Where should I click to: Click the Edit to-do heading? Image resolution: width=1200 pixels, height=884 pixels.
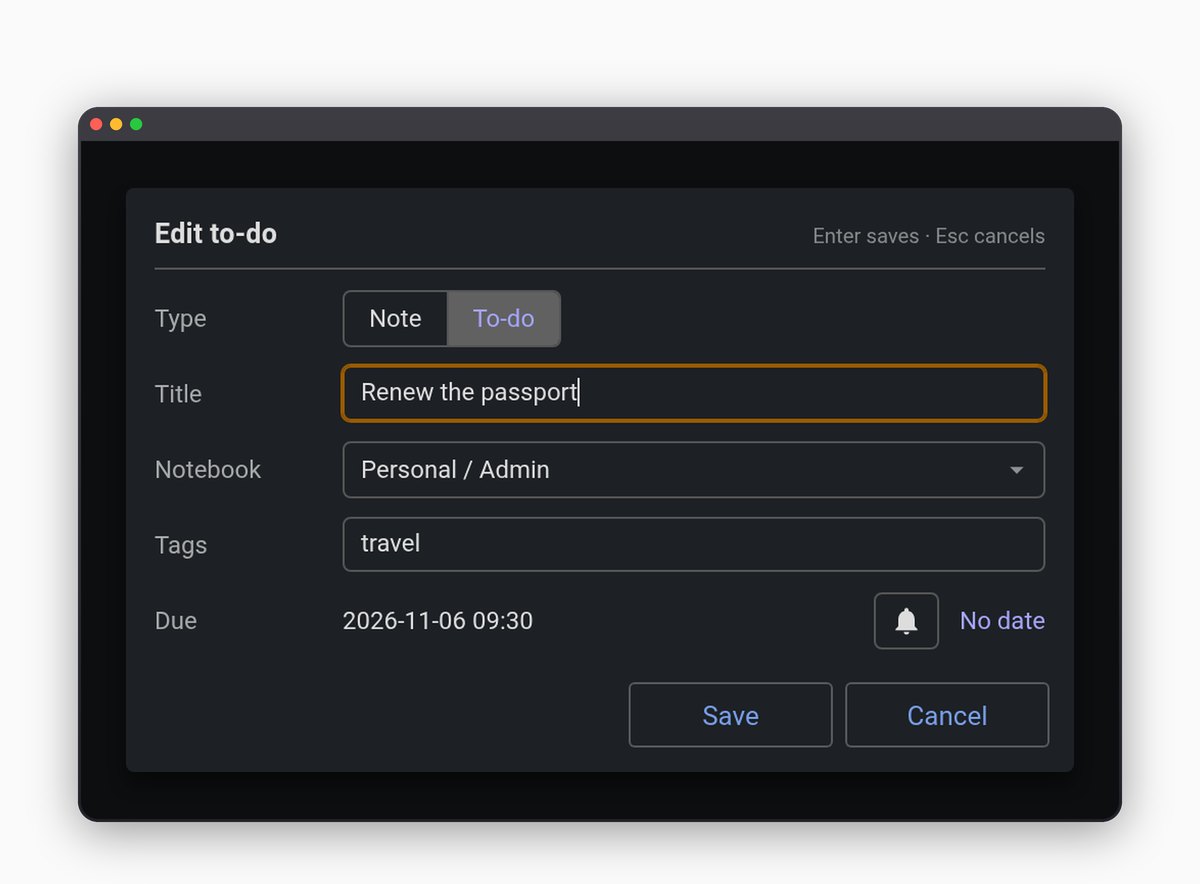(x=216, y=234)
